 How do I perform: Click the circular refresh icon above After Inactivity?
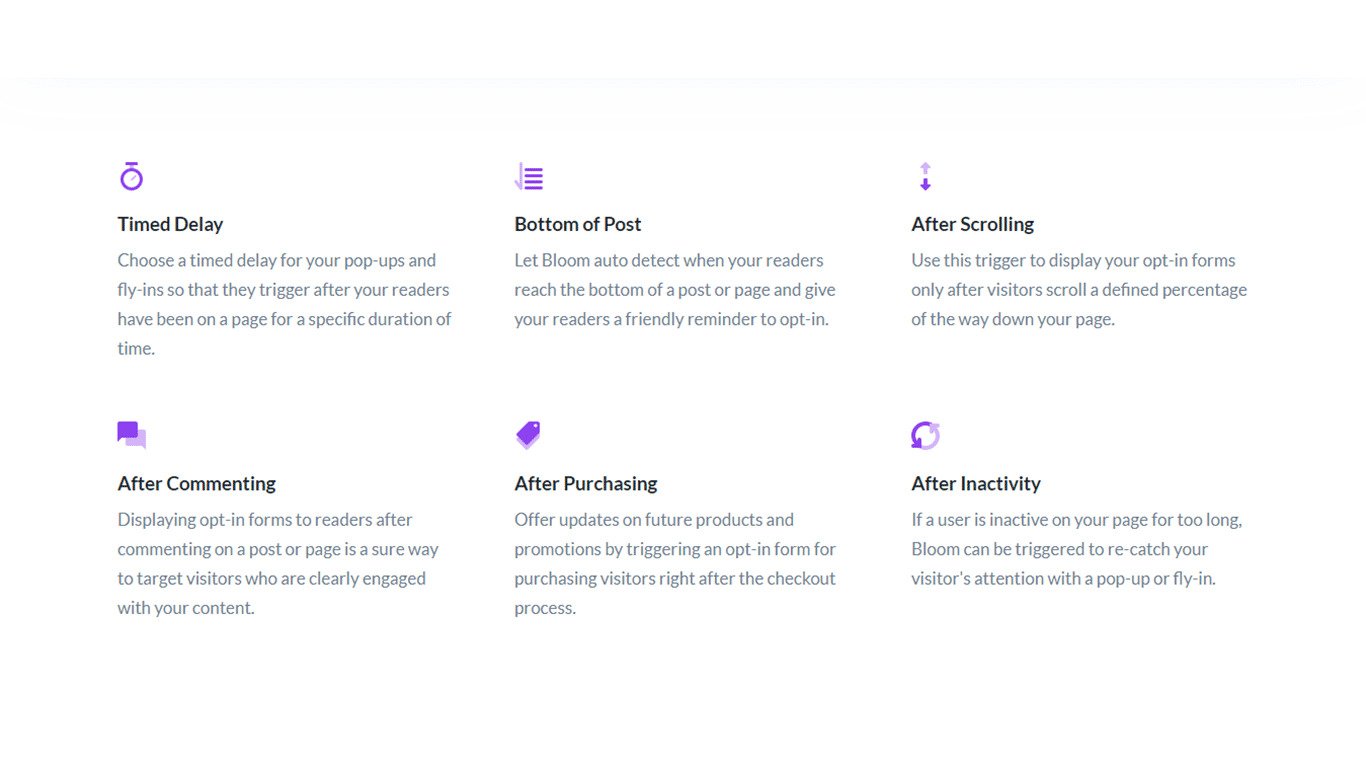tap(925, 435)
